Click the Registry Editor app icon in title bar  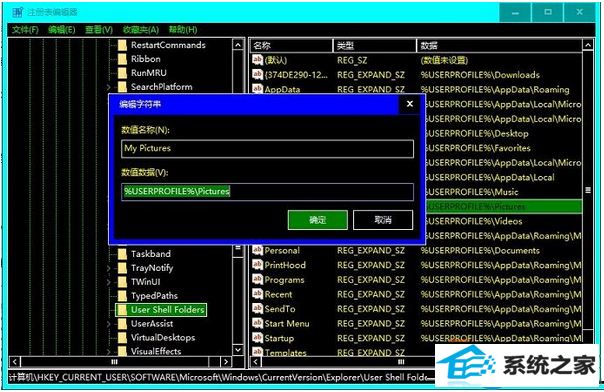(x=18, y=12)
